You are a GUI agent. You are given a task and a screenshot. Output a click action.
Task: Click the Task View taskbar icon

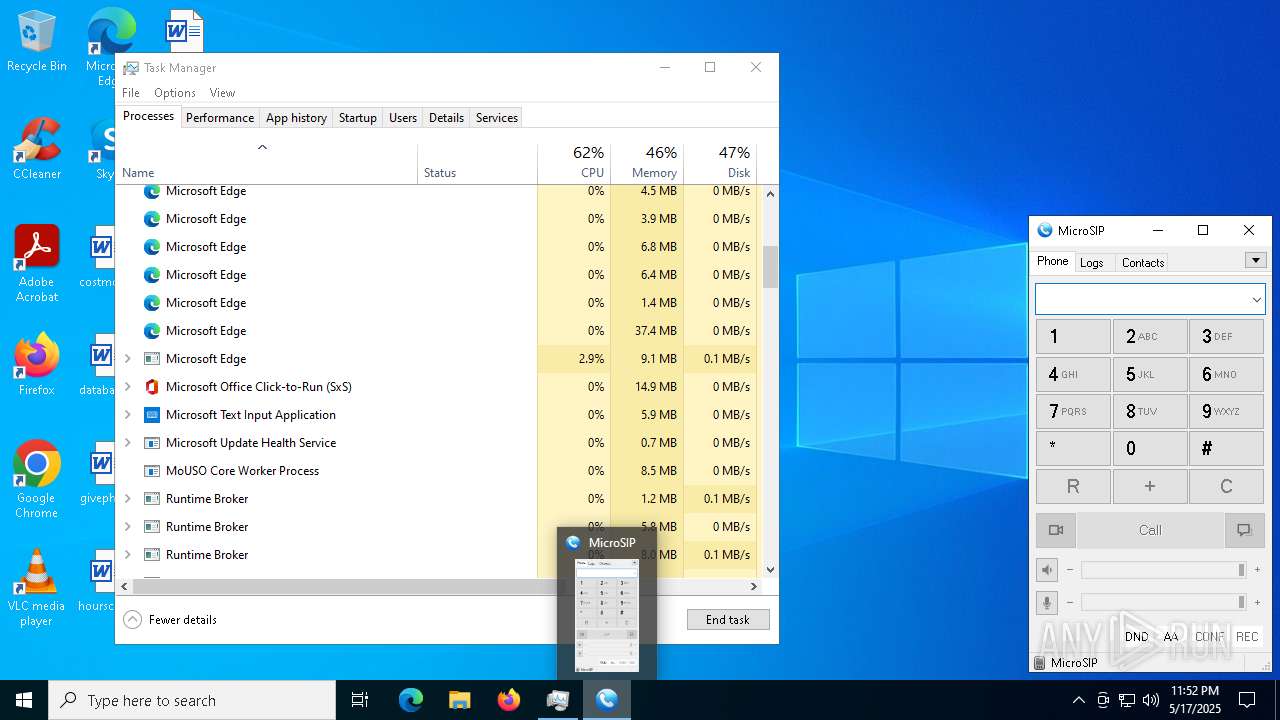[x=360, y=700]
